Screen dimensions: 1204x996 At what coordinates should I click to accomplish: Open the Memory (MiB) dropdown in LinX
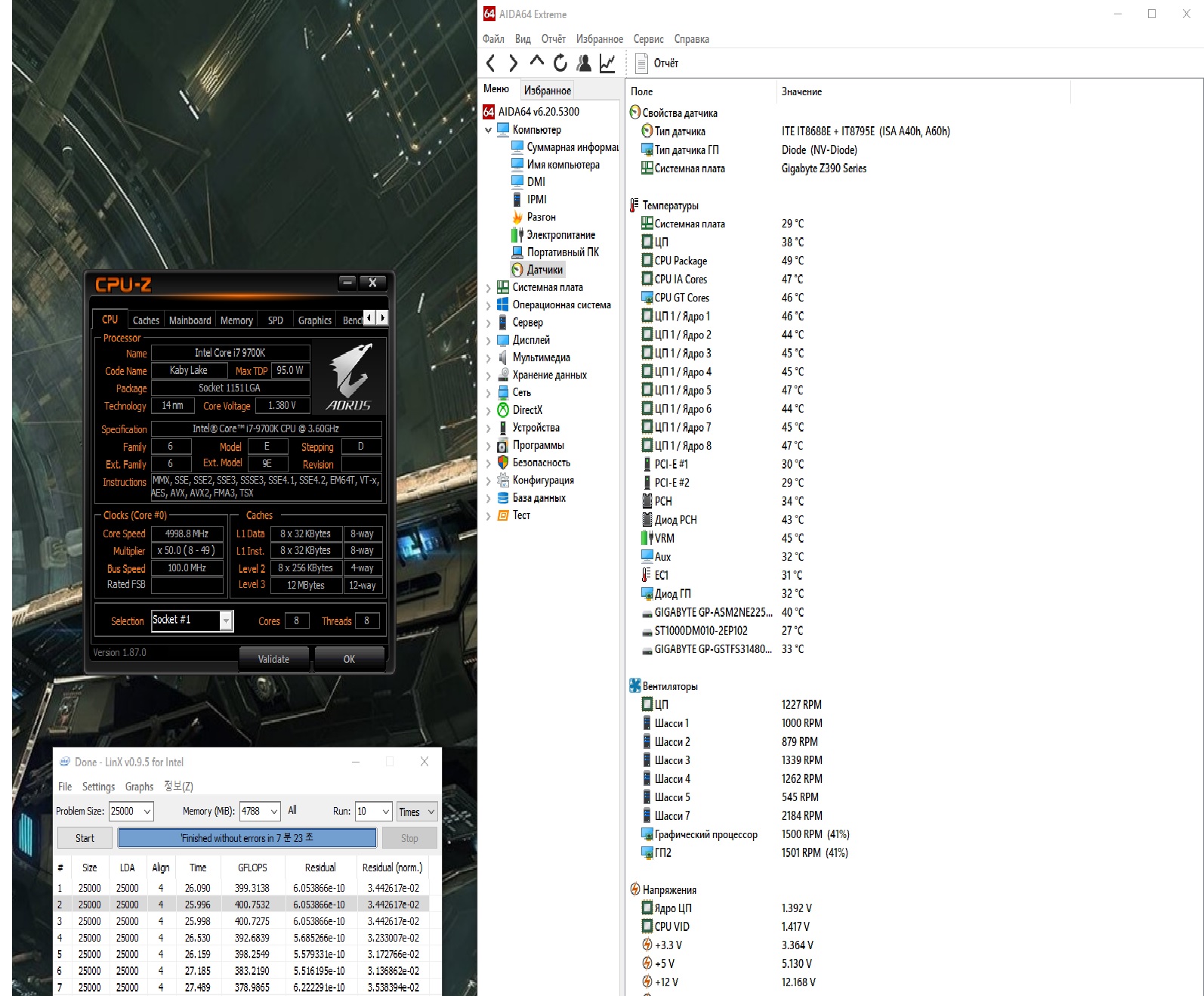(273, 812)
